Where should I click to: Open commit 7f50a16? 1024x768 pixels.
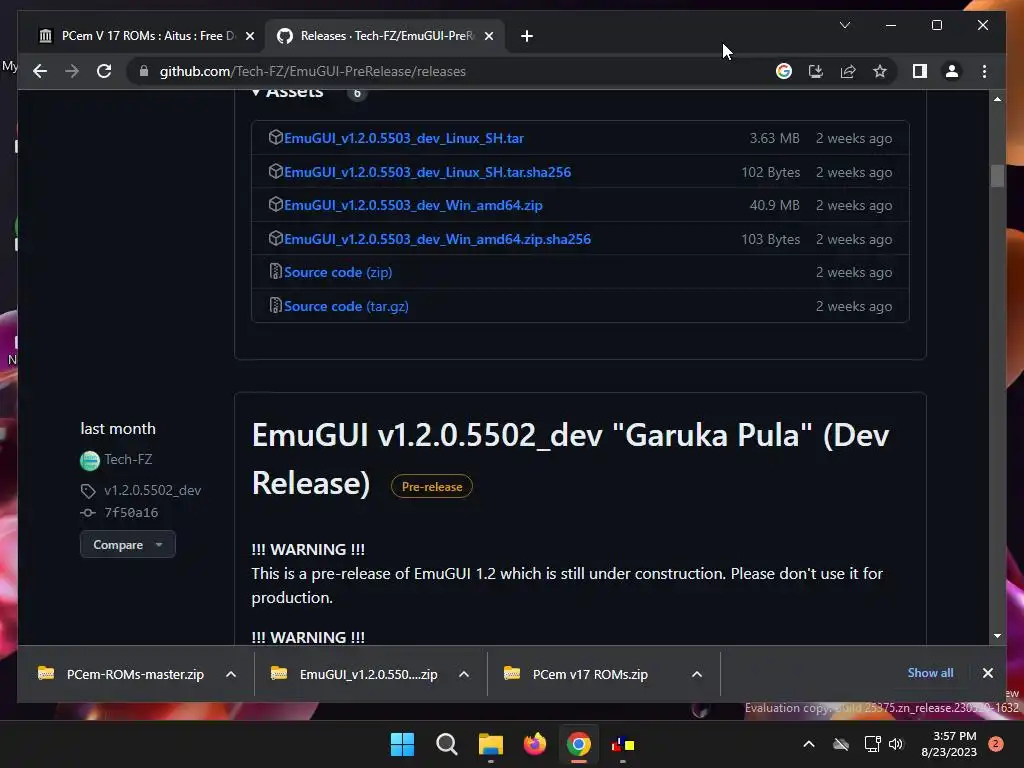tap(131, 513)
